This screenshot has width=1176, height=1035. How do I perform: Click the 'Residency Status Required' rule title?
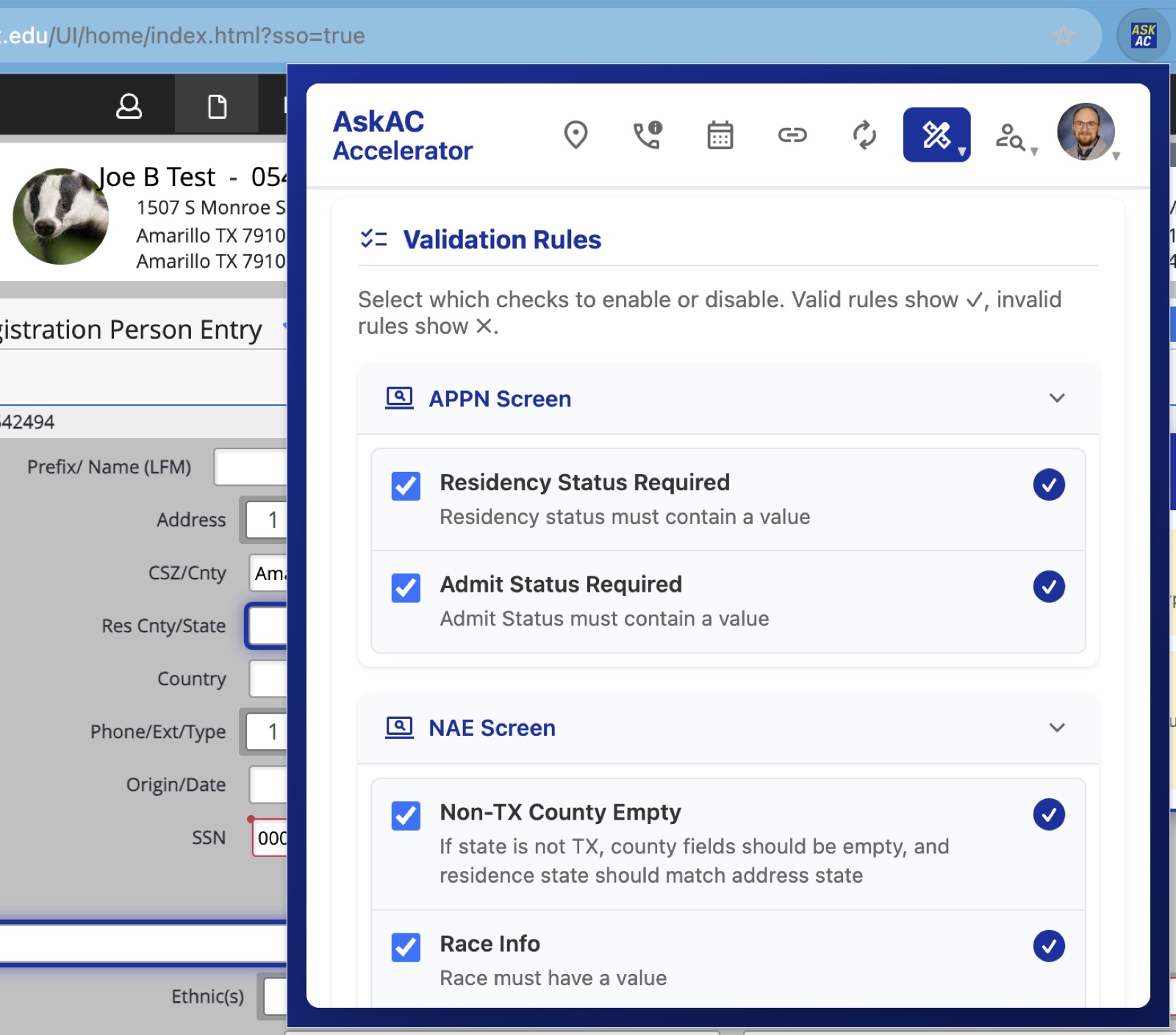584,482
